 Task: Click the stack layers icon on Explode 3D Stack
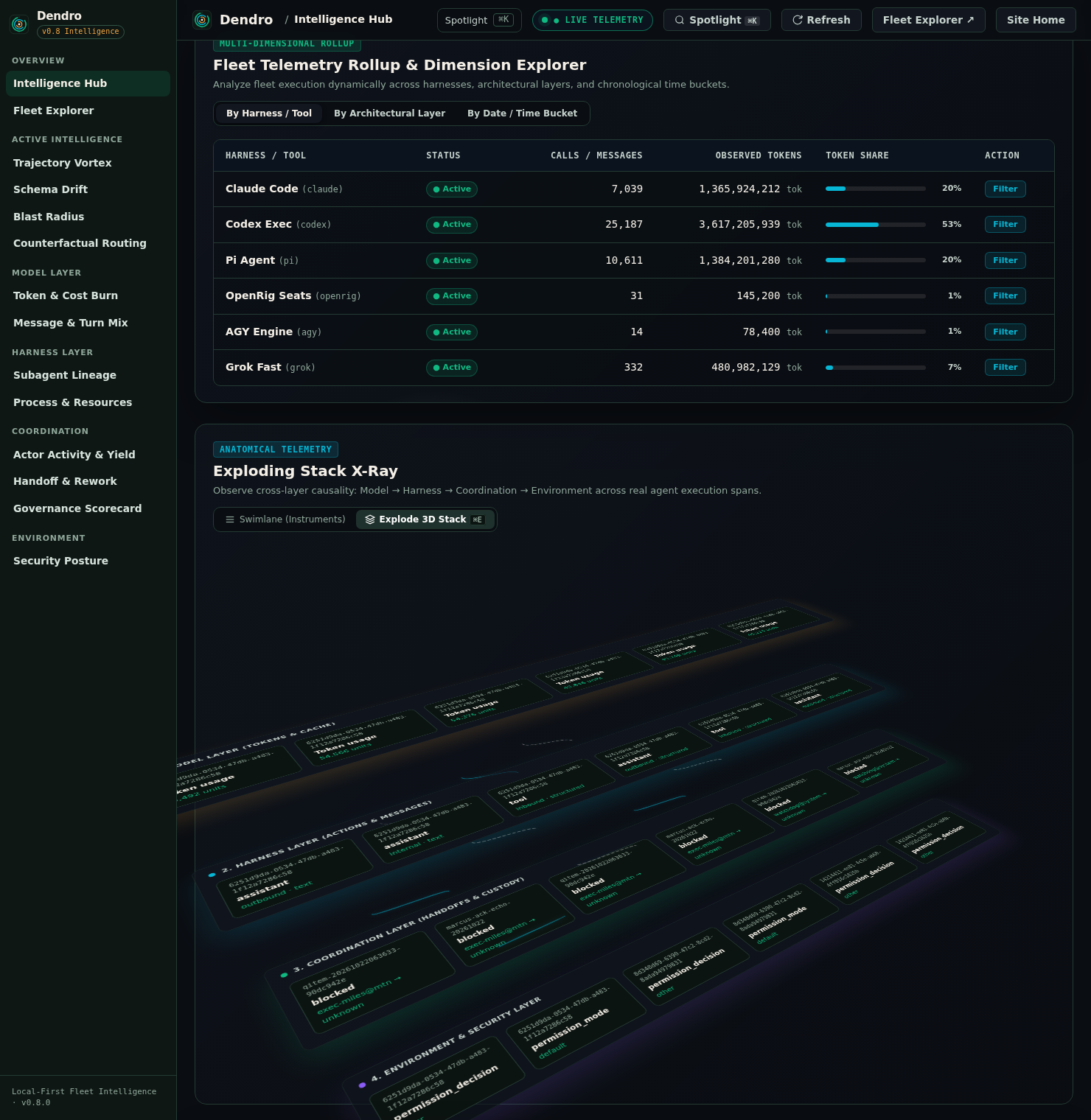pyautogui.click(x=370, y=519)
